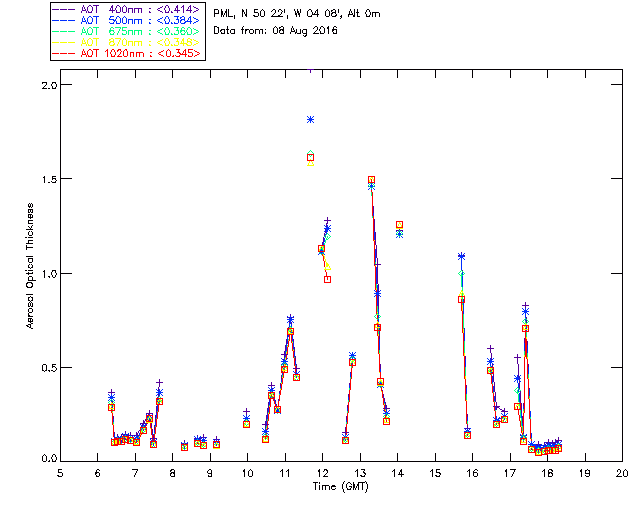Click the 20 tick label on time axis

point(622,474)
